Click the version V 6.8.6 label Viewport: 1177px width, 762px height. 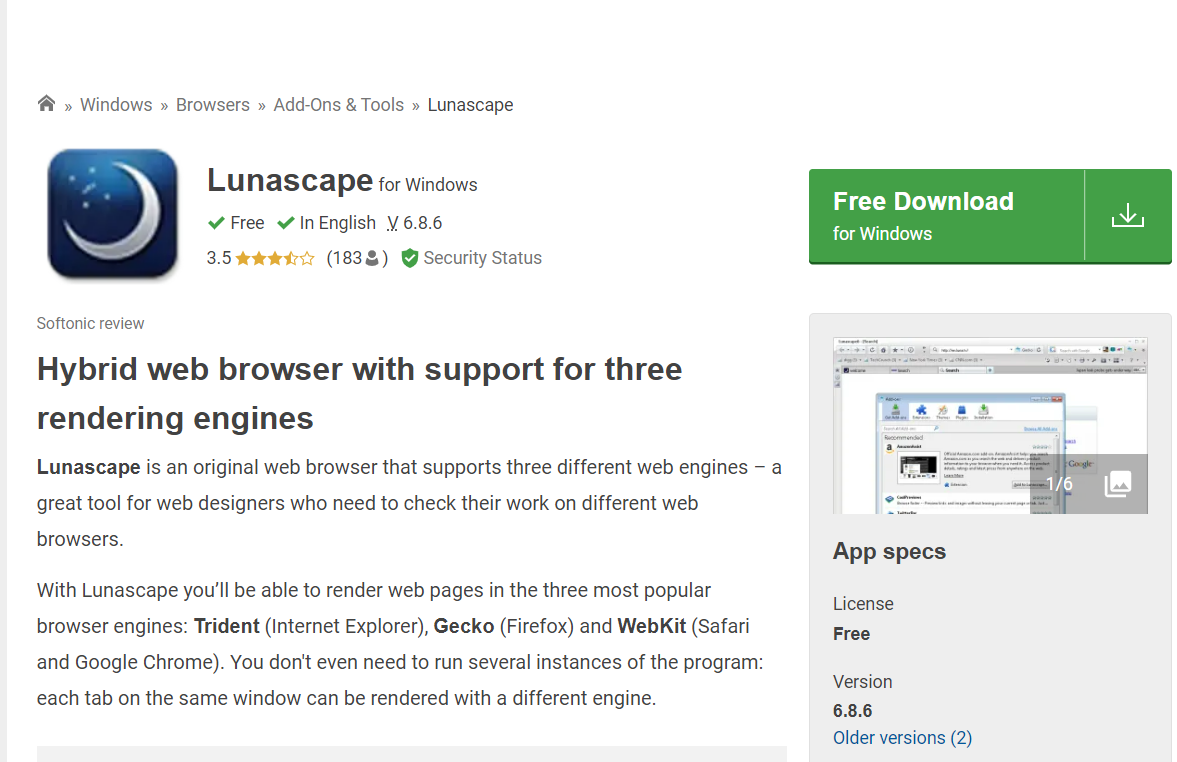coord(414,223)
